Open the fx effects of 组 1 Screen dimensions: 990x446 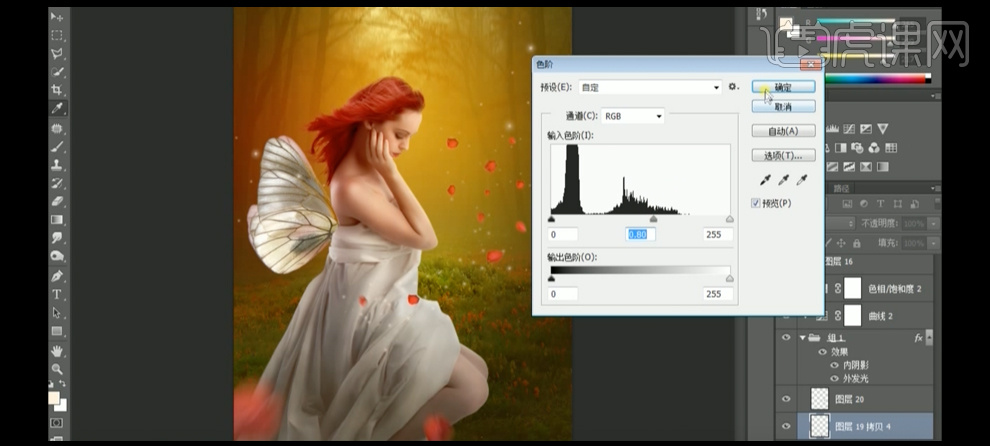pyautogui.click(x=918, y=338)
